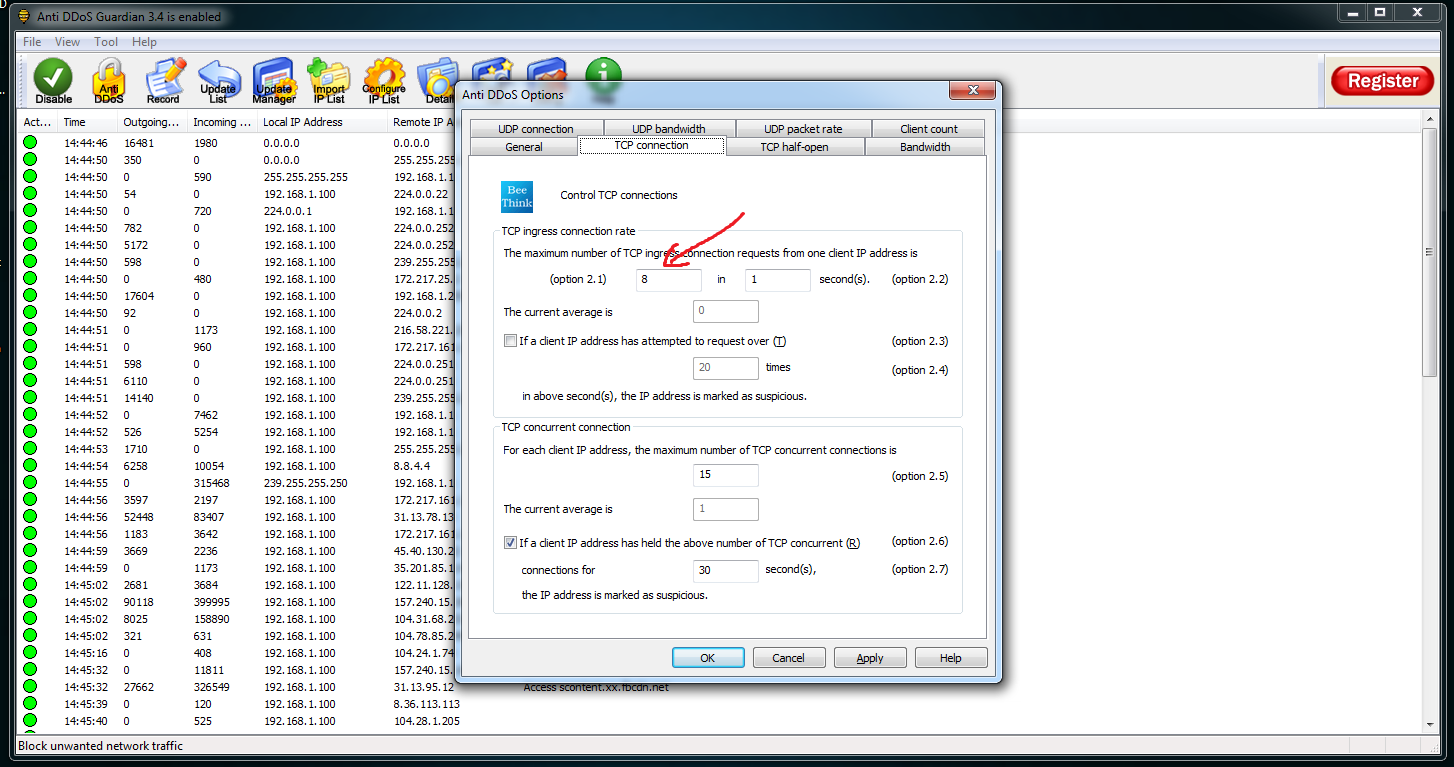Click outgoing value 52448
The image size is (1454, 767).
click(140, 517)
